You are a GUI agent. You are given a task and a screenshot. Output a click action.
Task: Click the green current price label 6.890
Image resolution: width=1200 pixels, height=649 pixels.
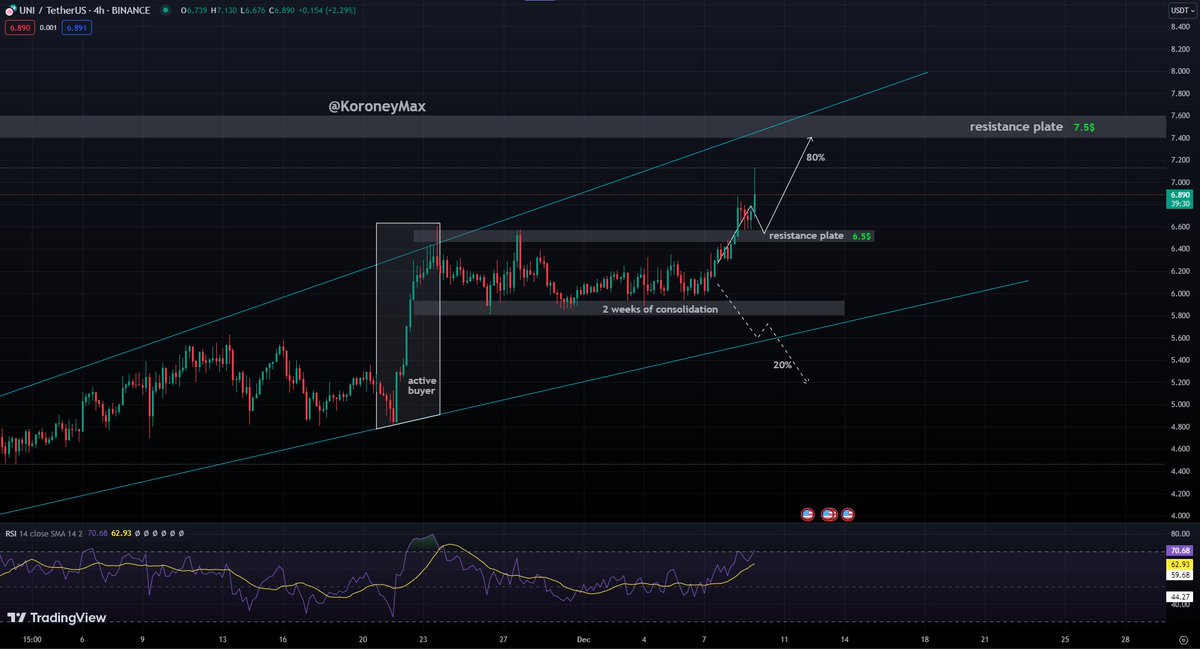(1181, 194)
